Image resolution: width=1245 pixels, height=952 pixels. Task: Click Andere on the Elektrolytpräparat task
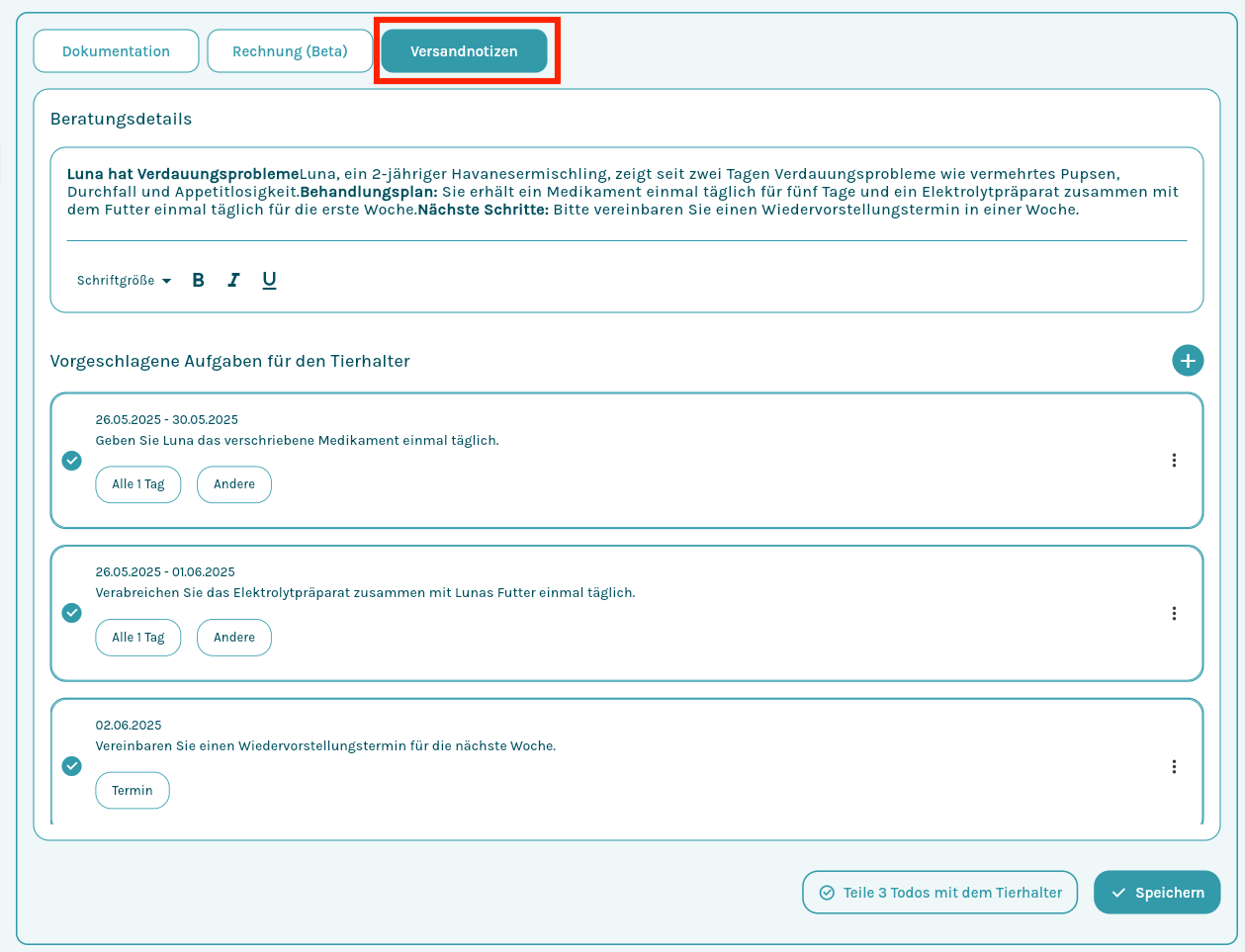pyautogui.click(x=234, y=638)
